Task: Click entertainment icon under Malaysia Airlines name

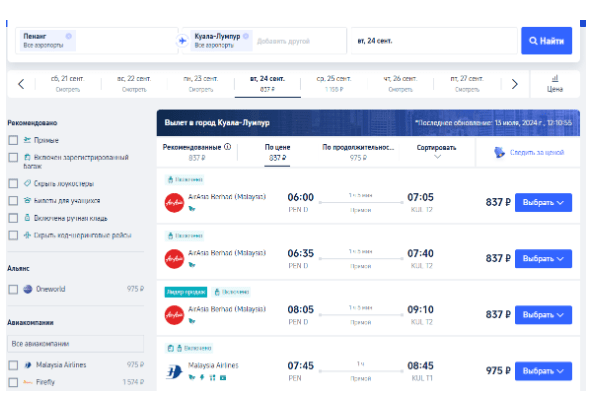Action: coord(223,377)
